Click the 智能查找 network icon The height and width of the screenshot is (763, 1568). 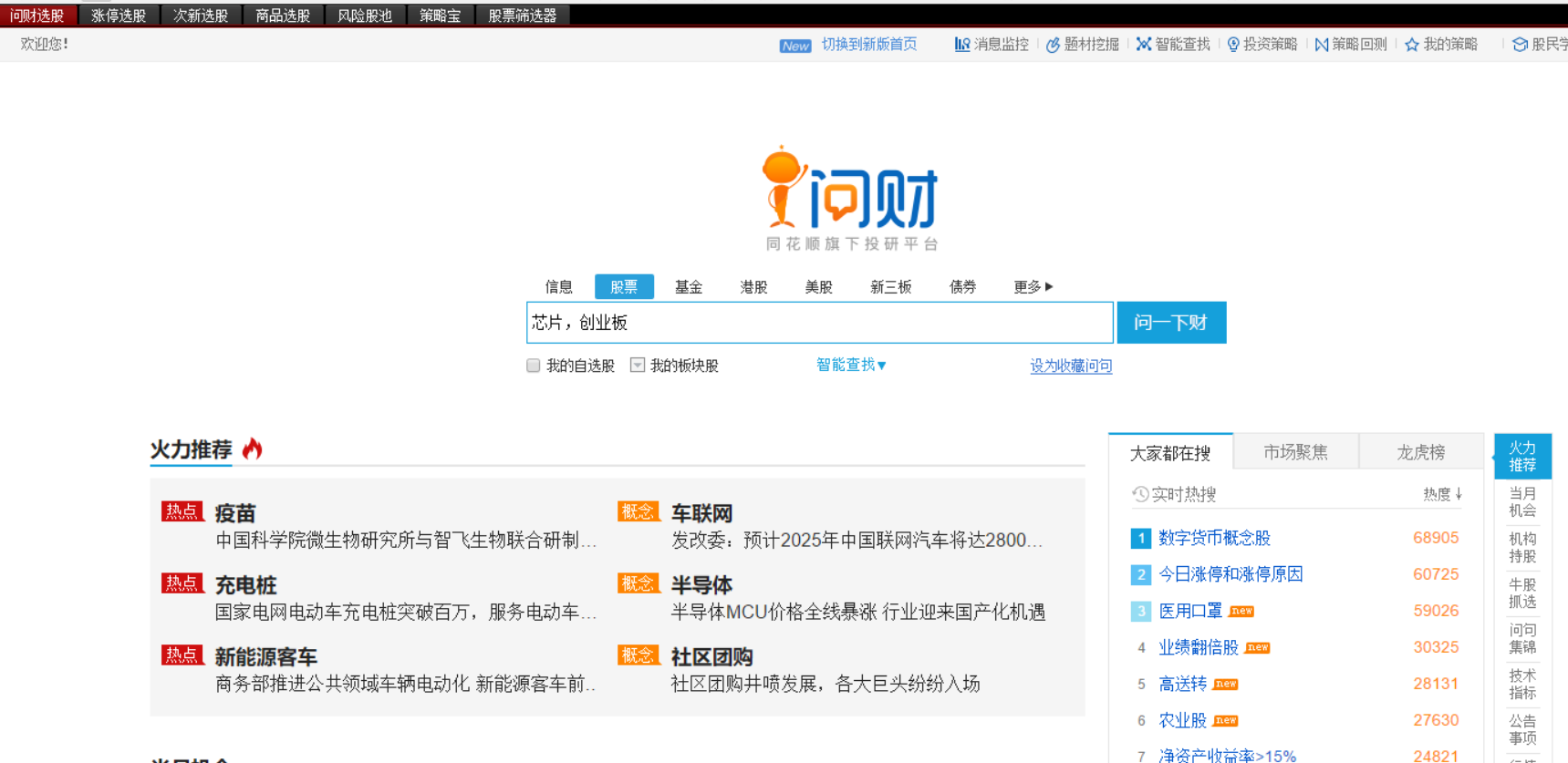click(1143, 44)
